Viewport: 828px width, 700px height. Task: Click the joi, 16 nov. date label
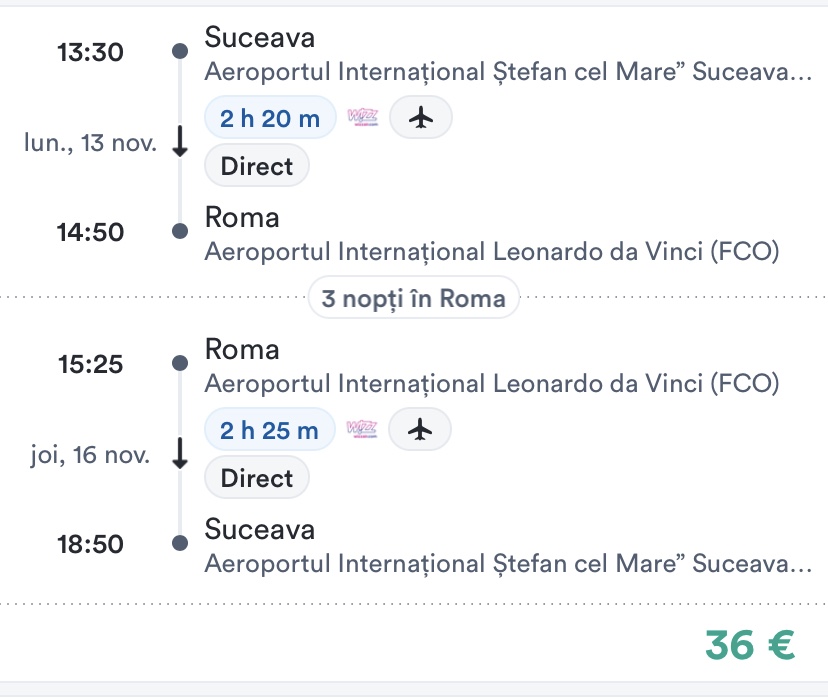(90, 456)
